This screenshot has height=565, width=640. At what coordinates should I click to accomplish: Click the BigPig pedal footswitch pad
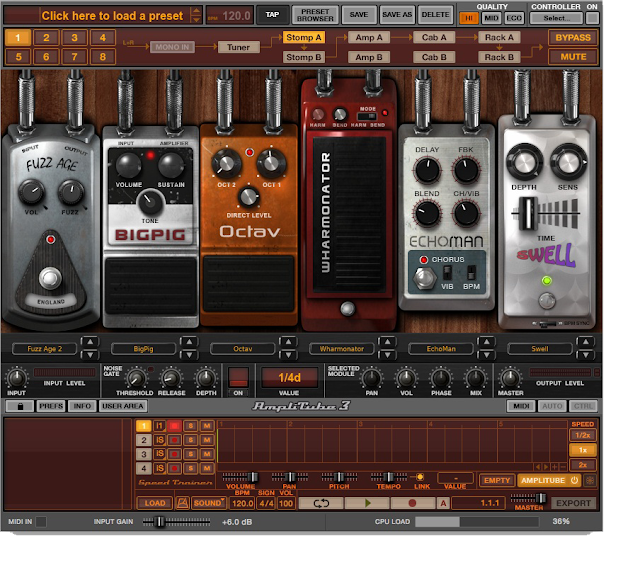point(151,286)
